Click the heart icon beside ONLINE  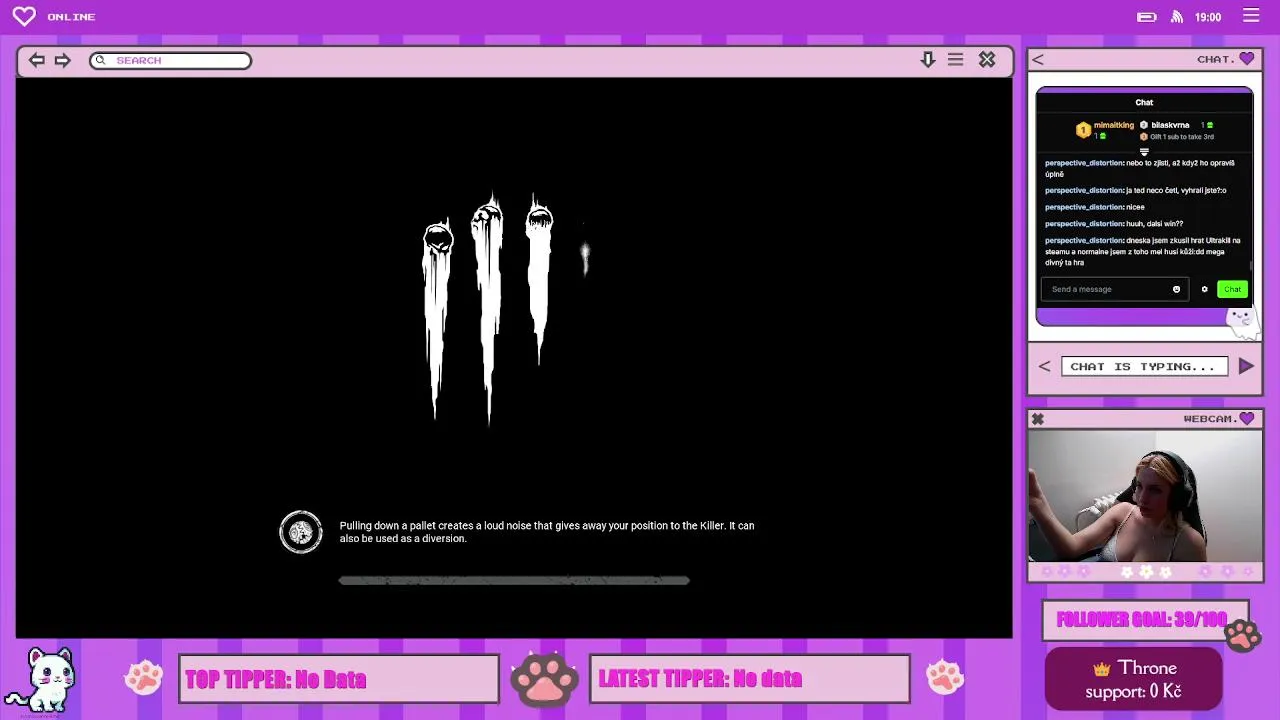pyautogui.click(x=24, y=16)
